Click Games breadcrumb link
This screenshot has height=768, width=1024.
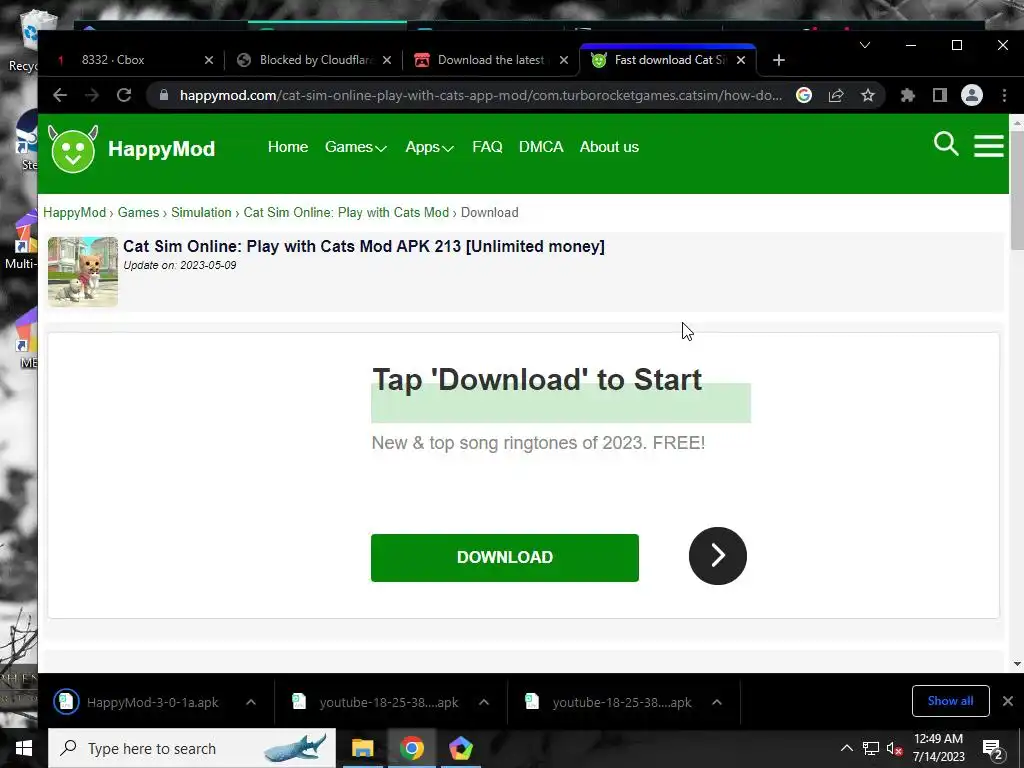click(138, 213)
